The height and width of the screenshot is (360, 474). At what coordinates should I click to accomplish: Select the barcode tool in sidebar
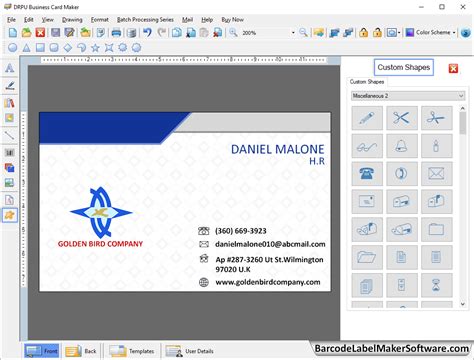(x=10, y=153)
